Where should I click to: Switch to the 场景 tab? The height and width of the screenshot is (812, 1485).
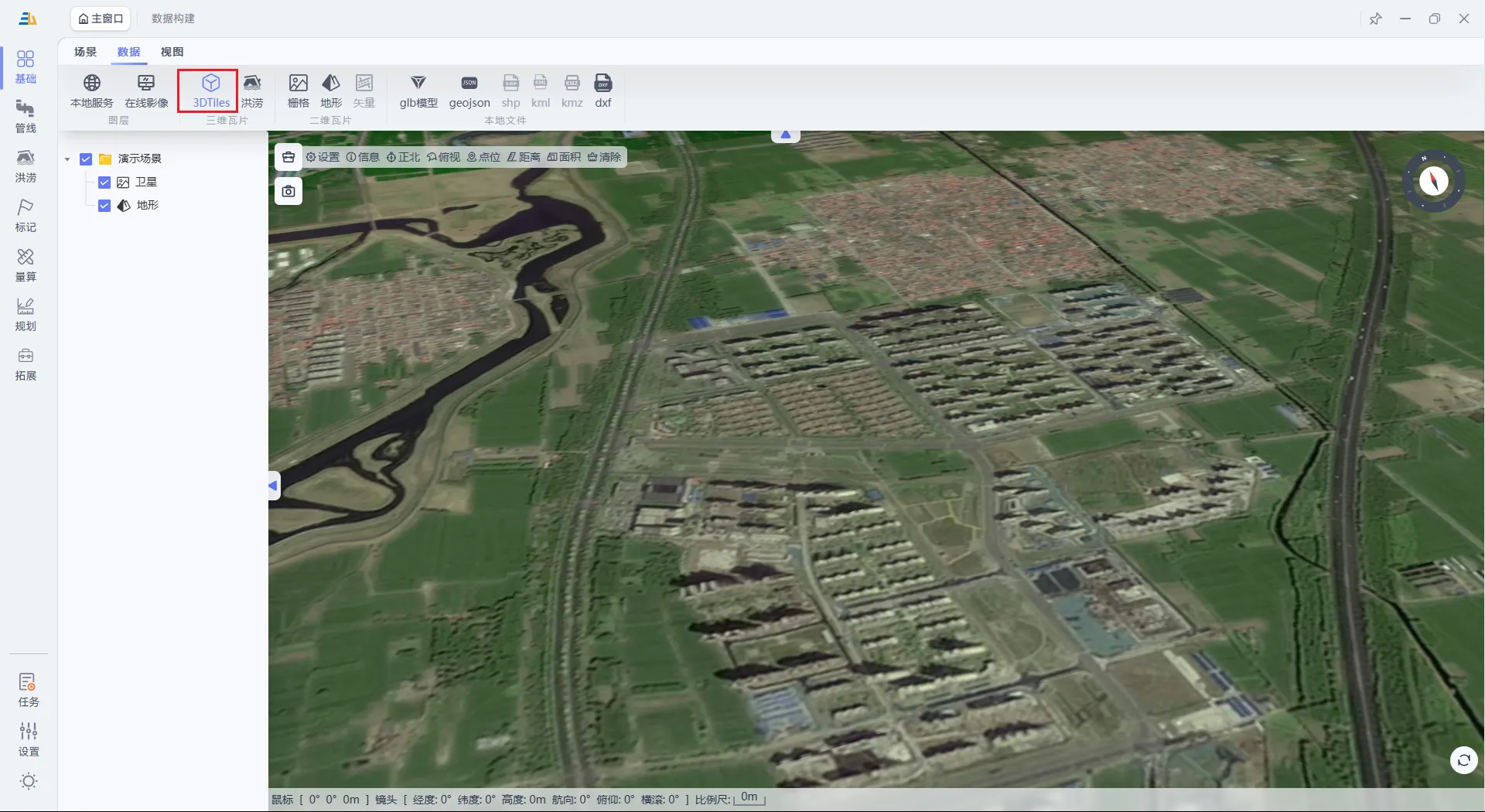[85, 52]
